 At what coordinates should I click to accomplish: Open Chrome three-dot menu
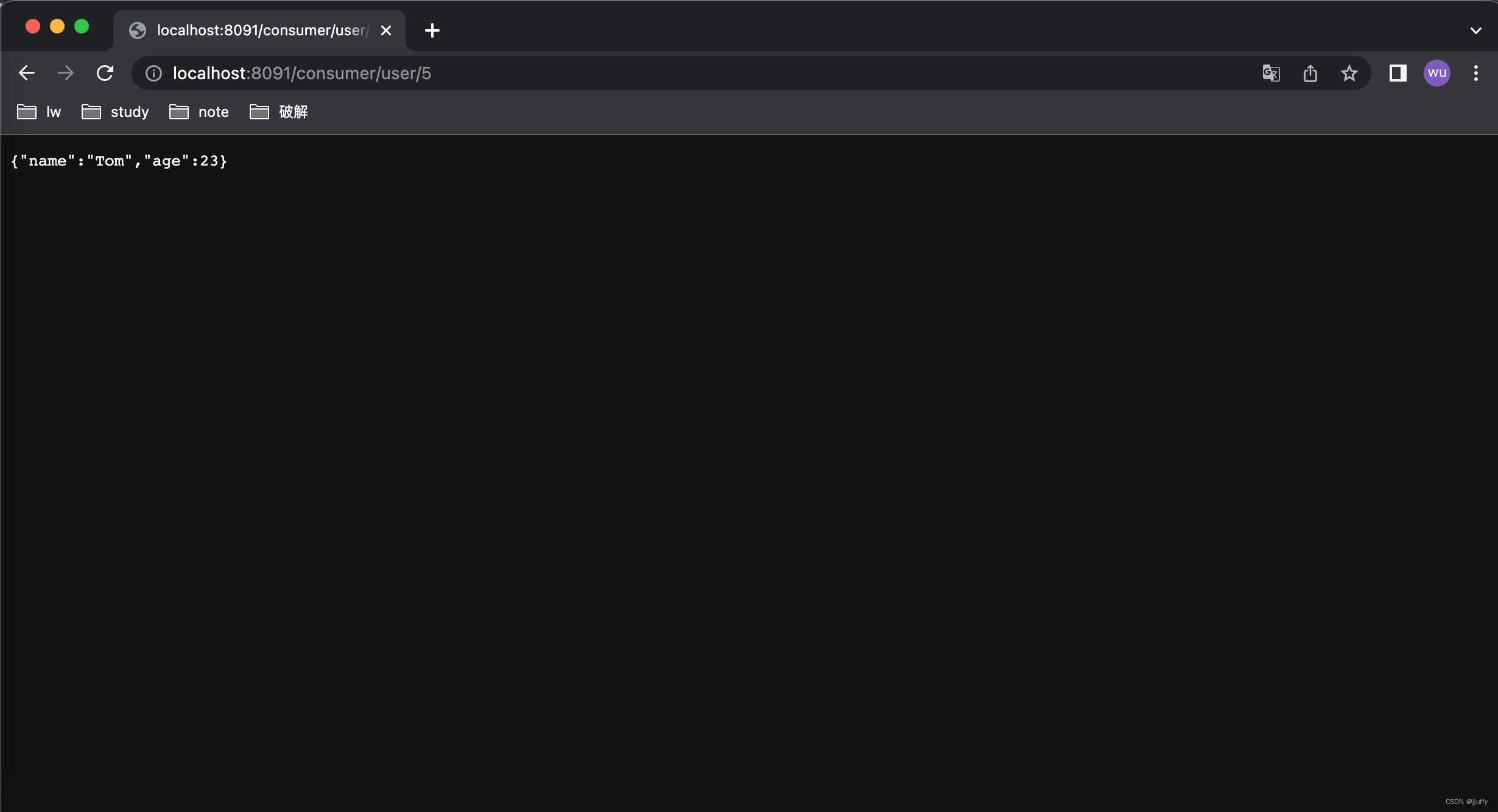tap(1475, 73)
